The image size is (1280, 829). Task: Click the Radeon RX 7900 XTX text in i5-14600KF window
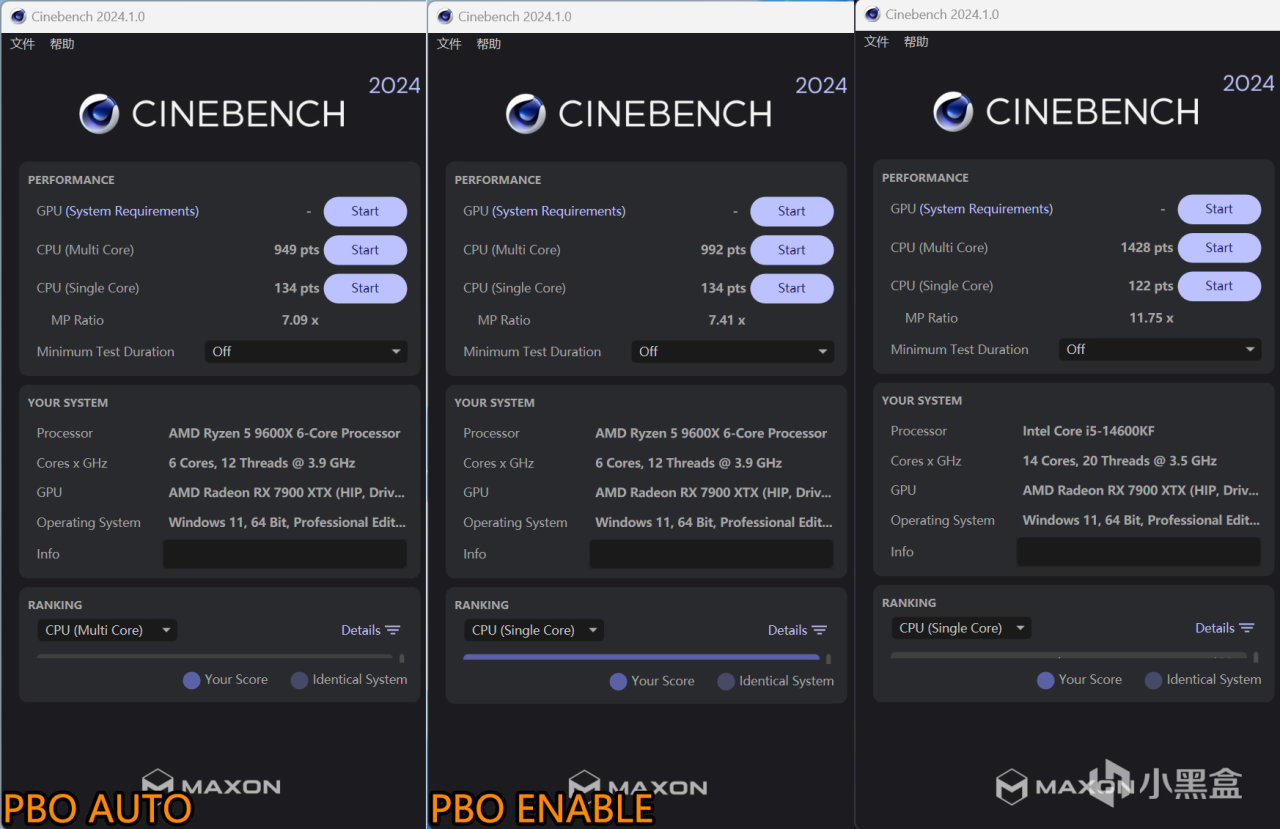pos(1140,490)
